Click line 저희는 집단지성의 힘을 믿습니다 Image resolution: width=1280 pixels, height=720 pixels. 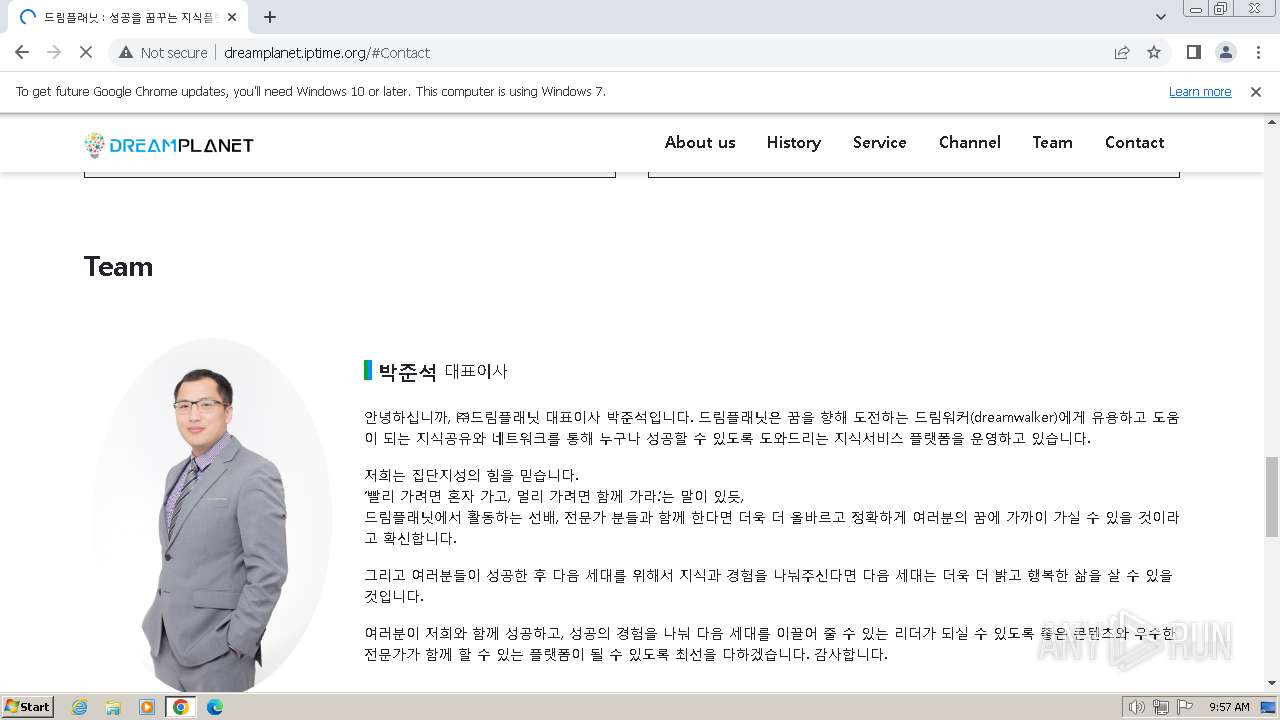[x=471, y=475]
